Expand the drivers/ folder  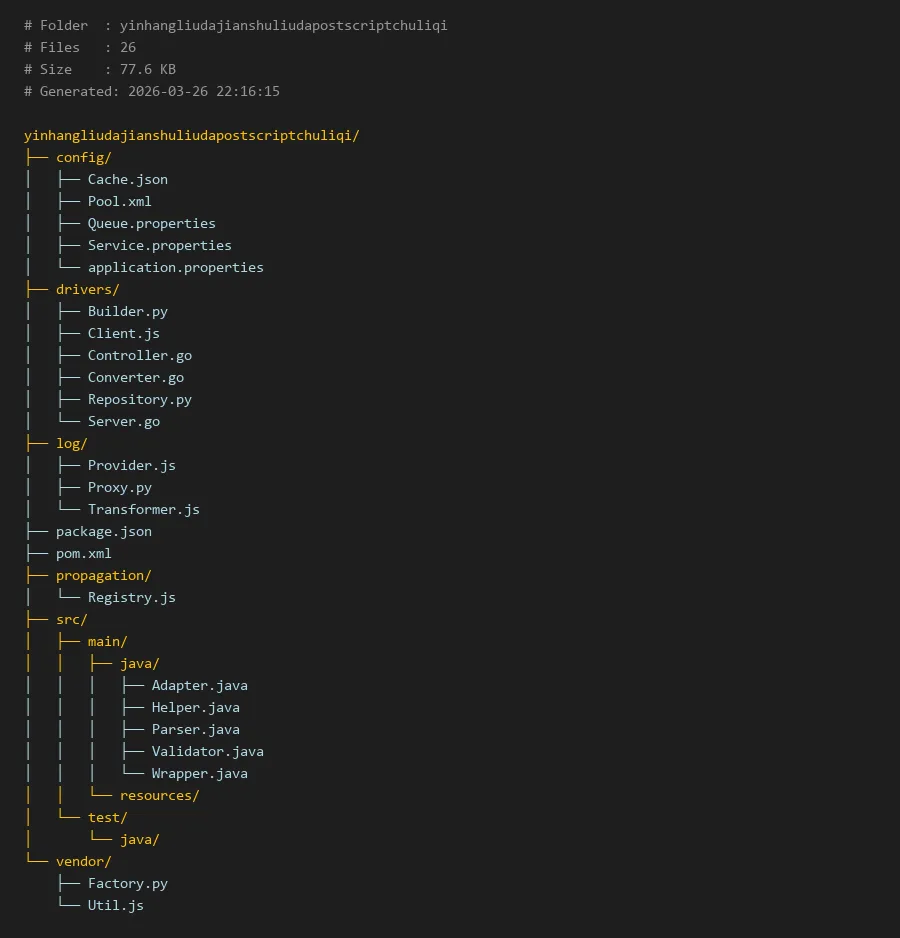tap(87, 290)
